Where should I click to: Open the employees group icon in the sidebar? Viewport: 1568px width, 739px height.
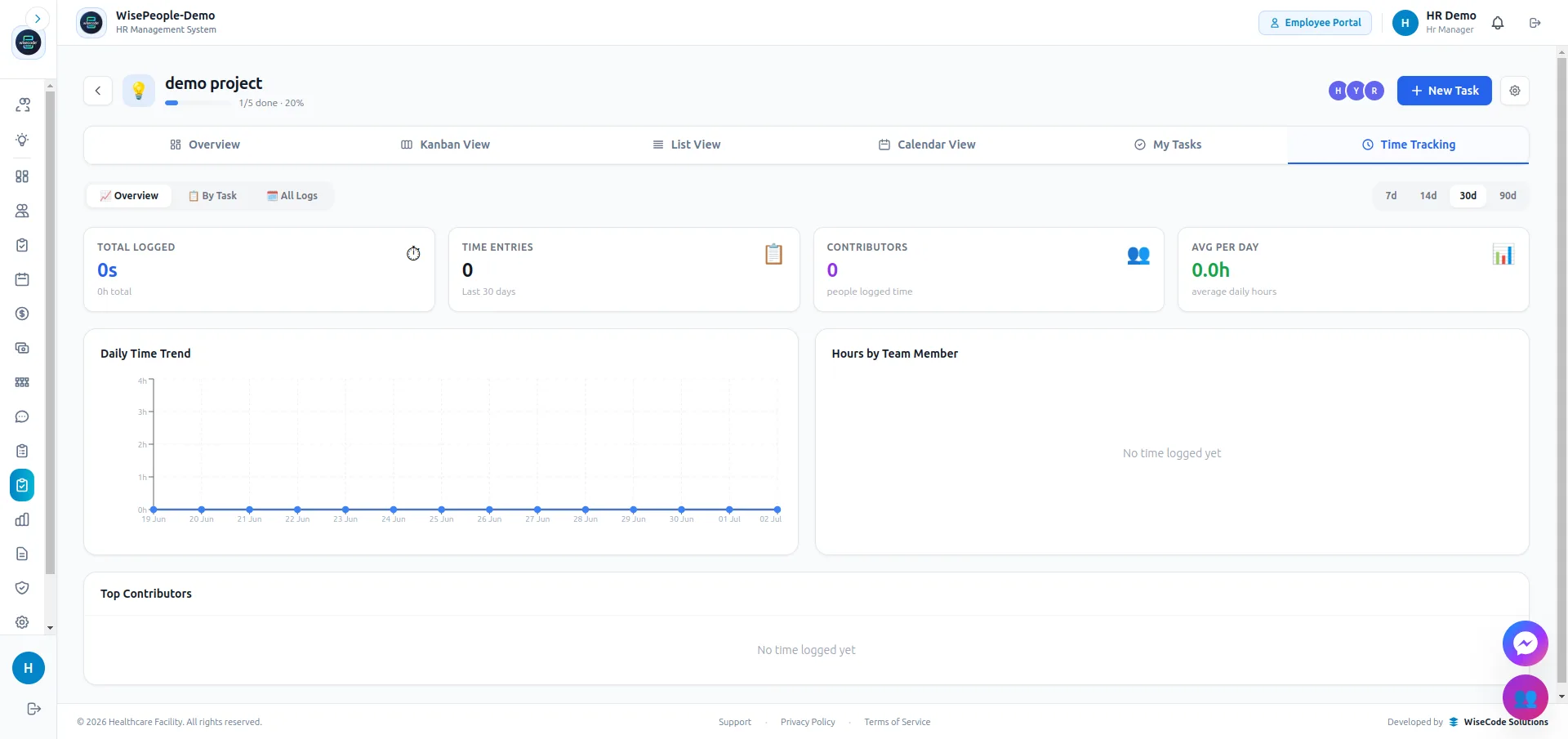[22, 211]
